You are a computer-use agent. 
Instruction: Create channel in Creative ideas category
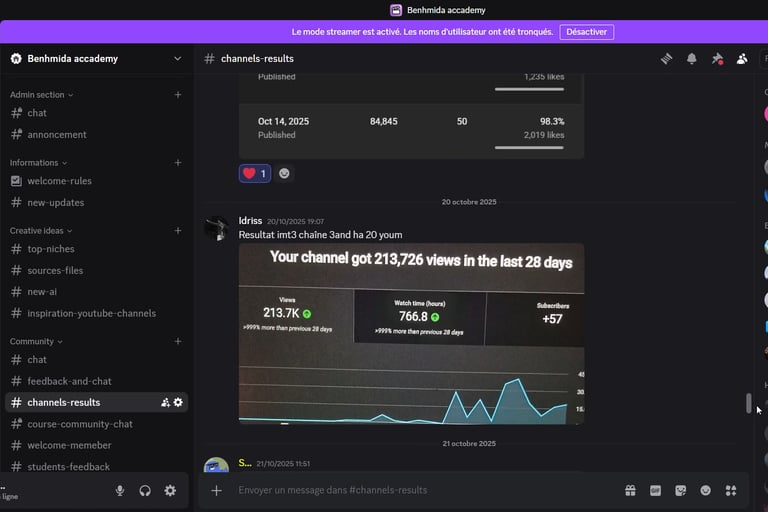point(178,231)
